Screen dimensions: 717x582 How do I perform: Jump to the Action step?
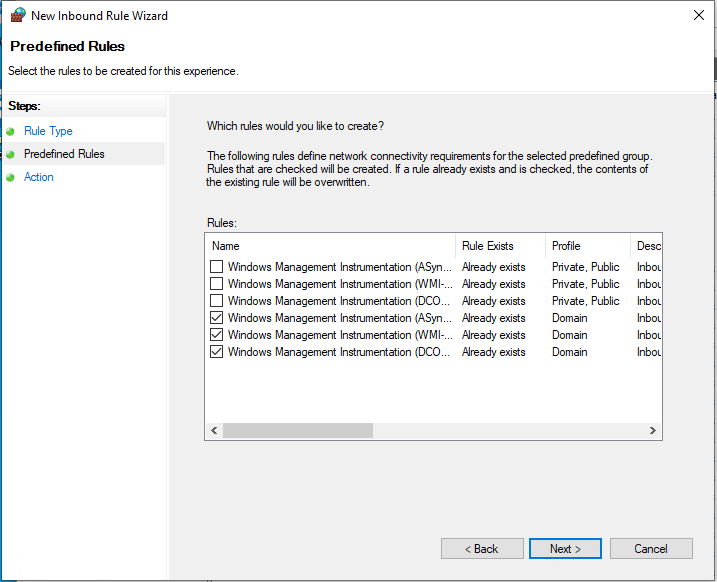tap(38, 177)
